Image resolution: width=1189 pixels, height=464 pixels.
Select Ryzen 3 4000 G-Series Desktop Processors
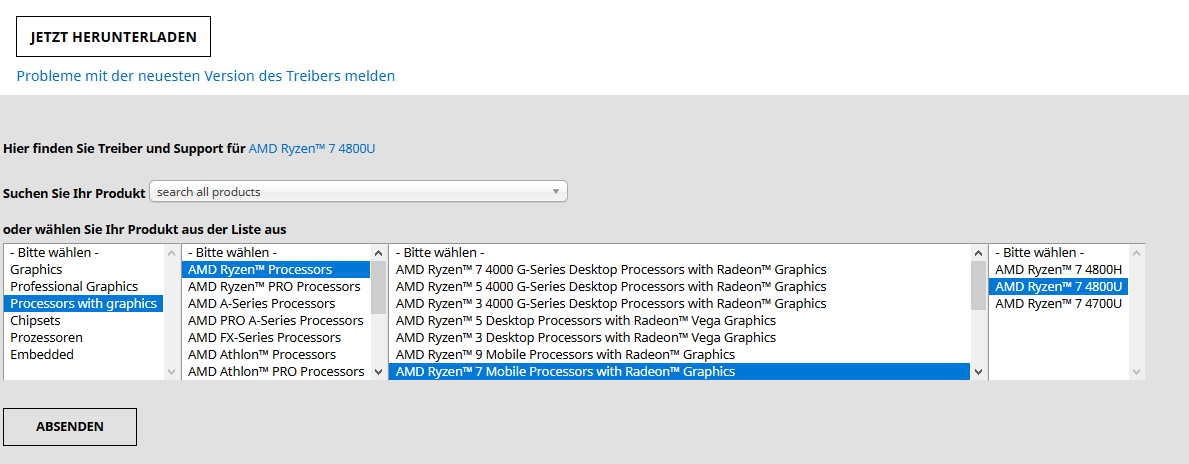click(x=679, y=303)
